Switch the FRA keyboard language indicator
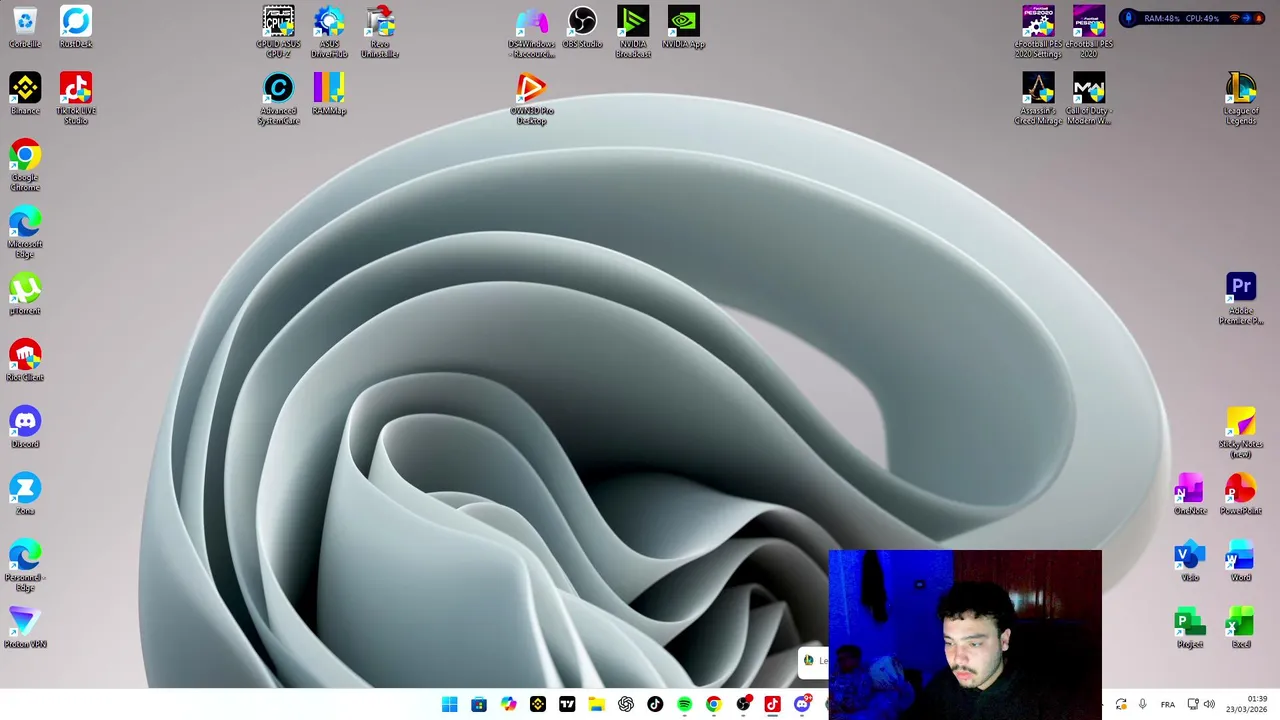Viewport: 1280px width, 720px height. click(x=1168, y=705)
